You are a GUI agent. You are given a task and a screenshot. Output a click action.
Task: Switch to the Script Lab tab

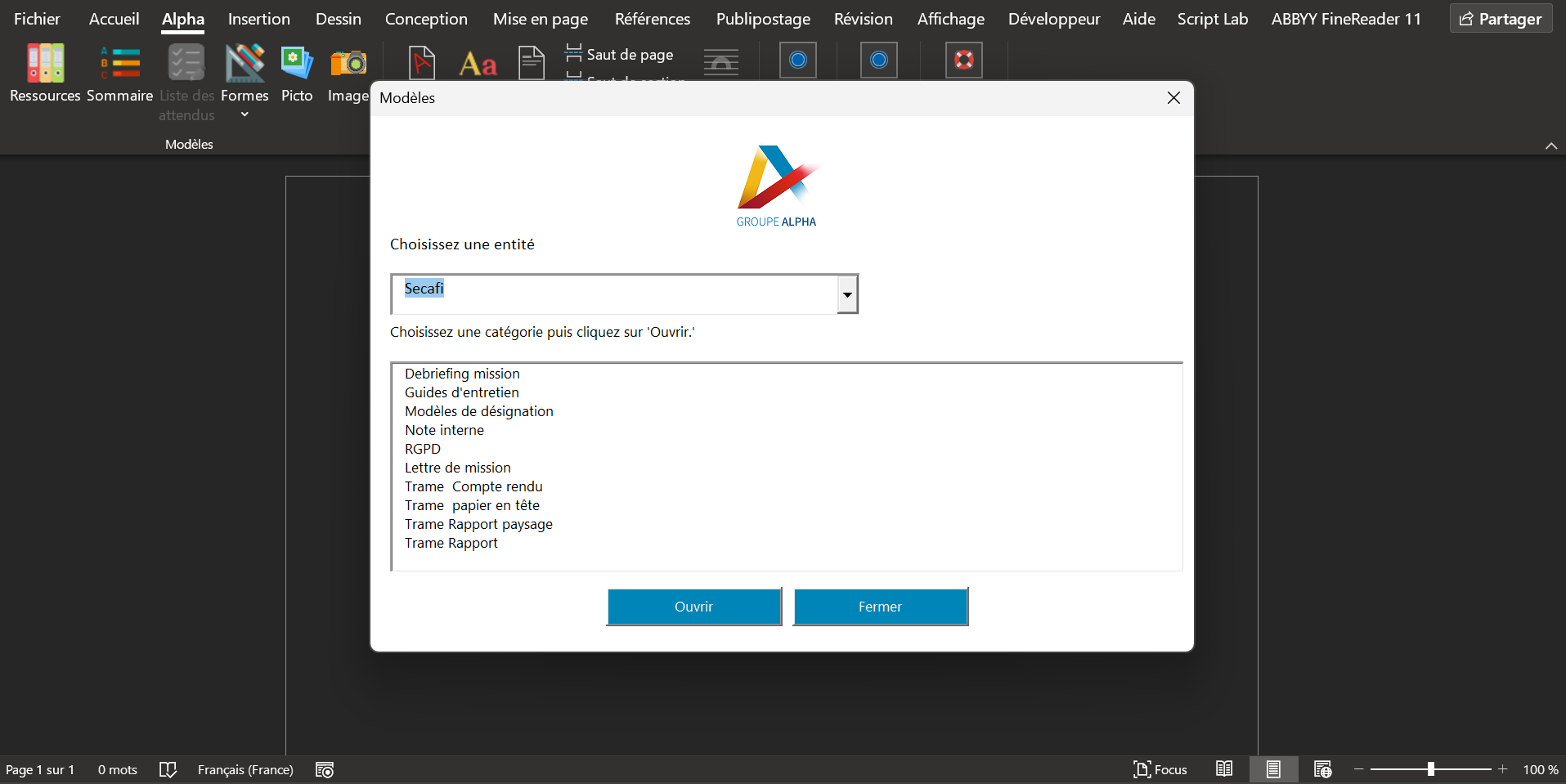[x=1213, y=19]
